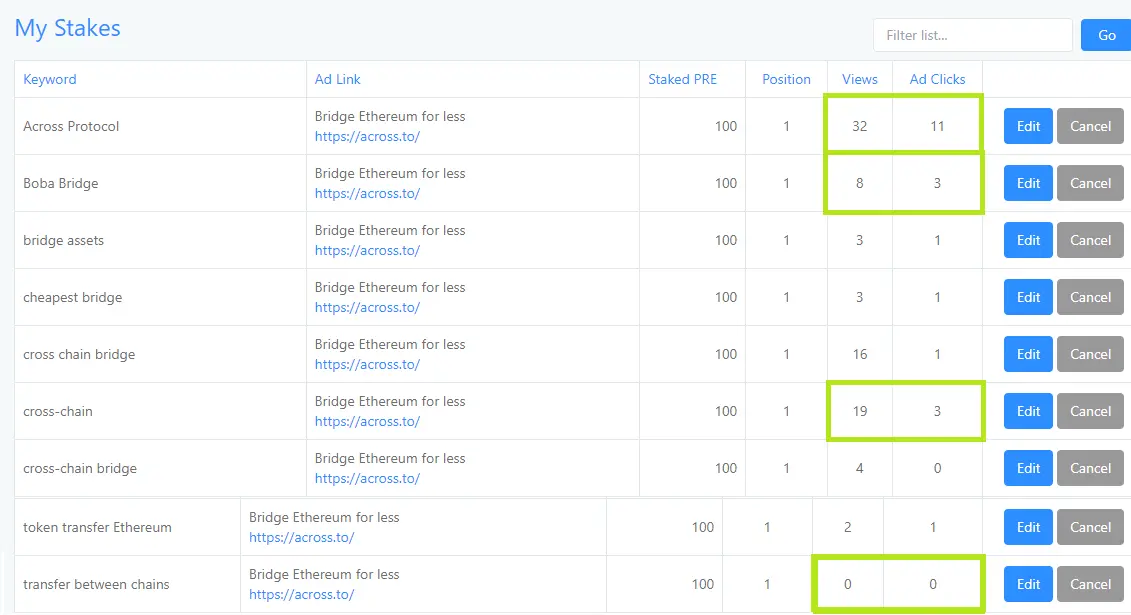Edit the cross-chain bridge stake
The image size is (1131, 615).
[1028, 468]
